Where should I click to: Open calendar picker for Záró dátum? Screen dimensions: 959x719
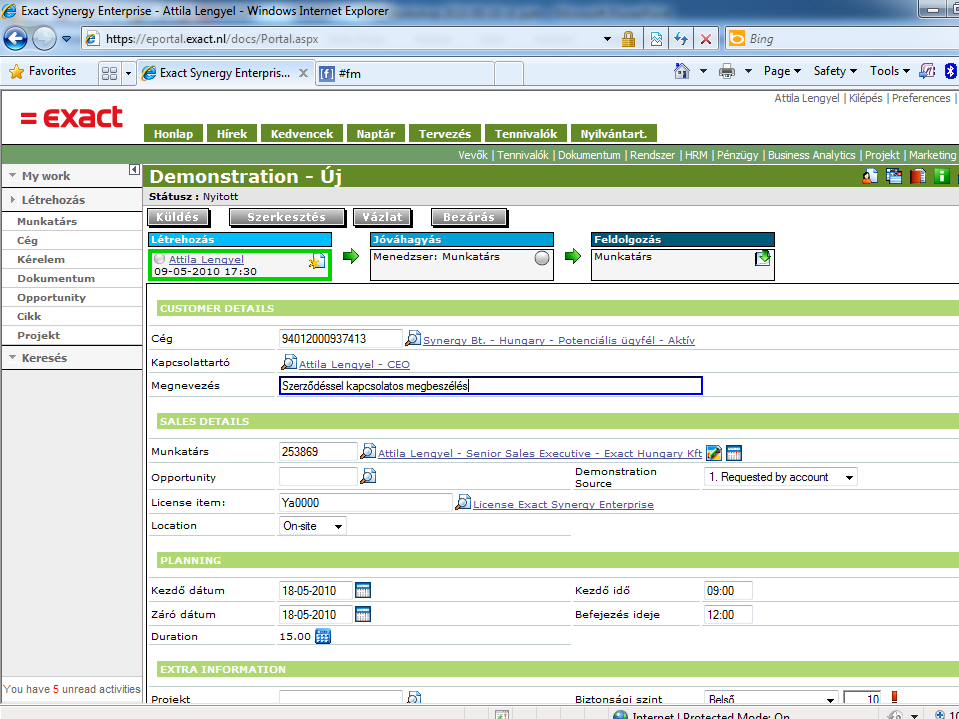click(x=363, y=614)
